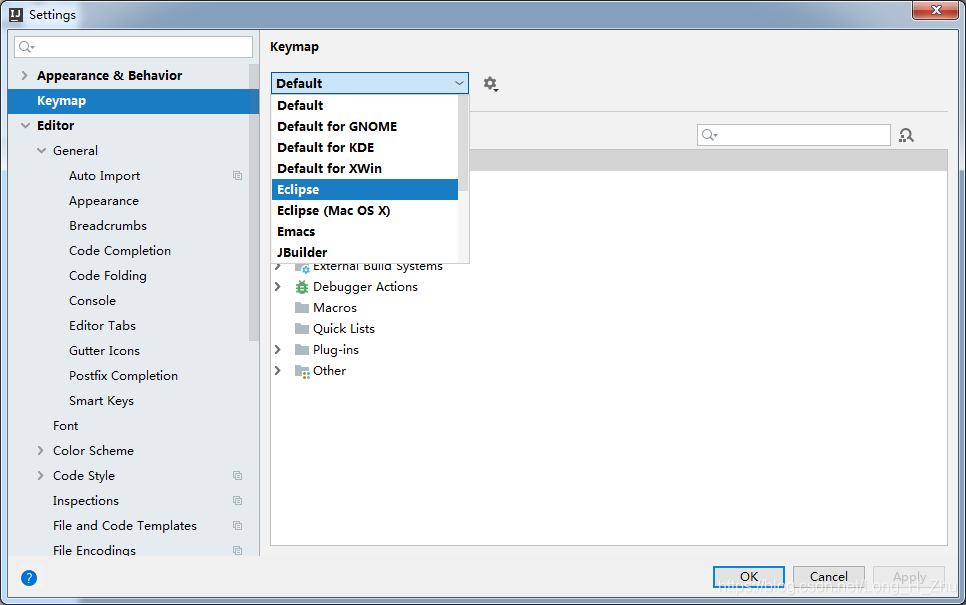Click Find Actions by Shortcut icon
Image resolution: width=966 pixels, height=605 pixels.
(x=906, y=135)
